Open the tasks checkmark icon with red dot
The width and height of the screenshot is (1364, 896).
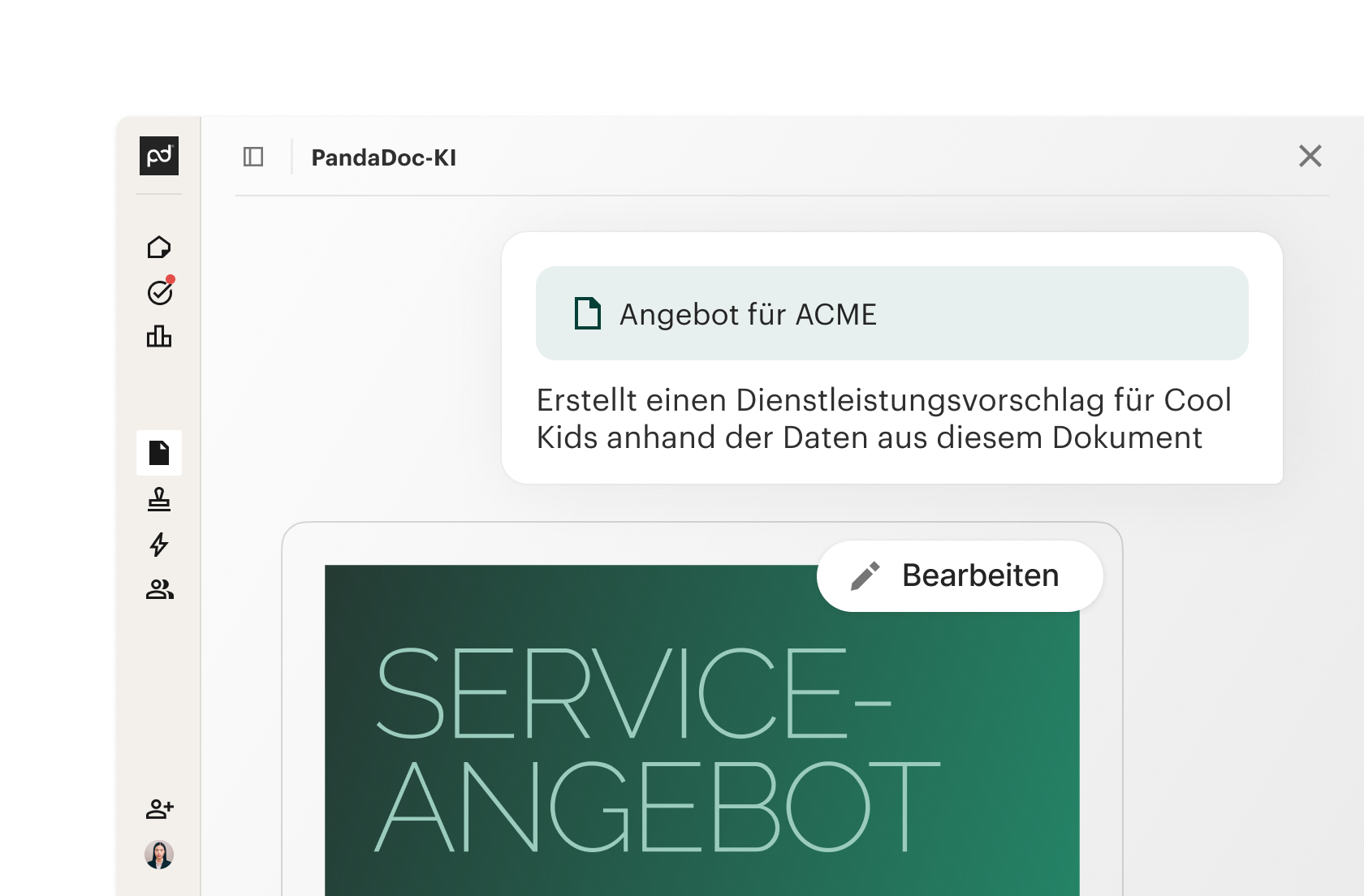(x=161, y=291)
